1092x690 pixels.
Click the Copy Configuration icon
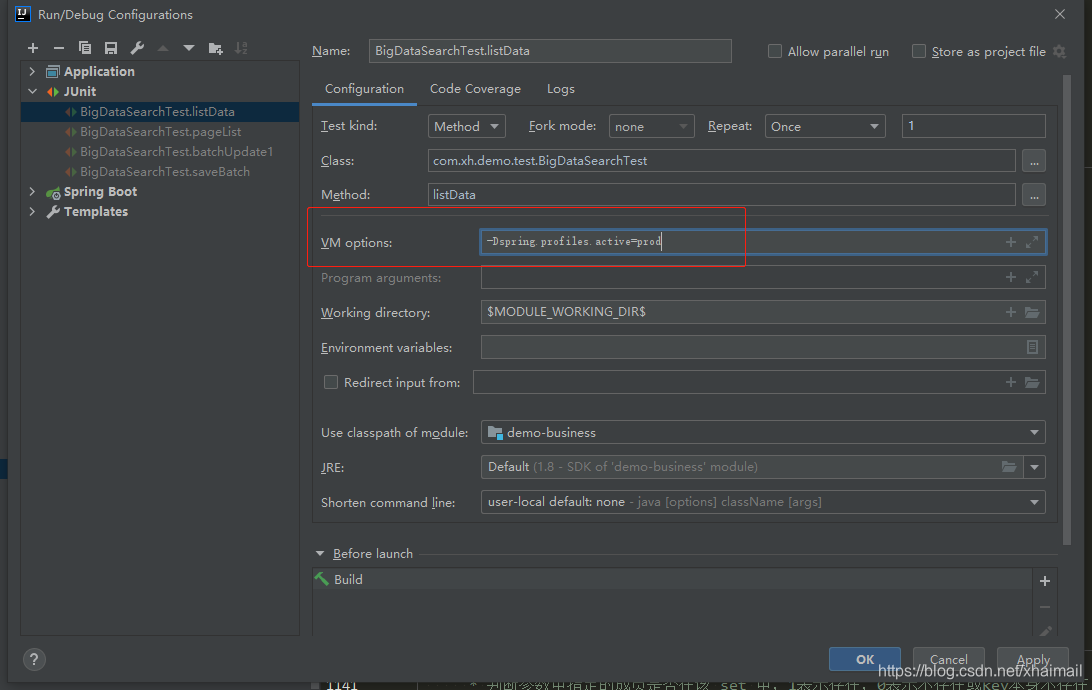(x=85, y=48)
